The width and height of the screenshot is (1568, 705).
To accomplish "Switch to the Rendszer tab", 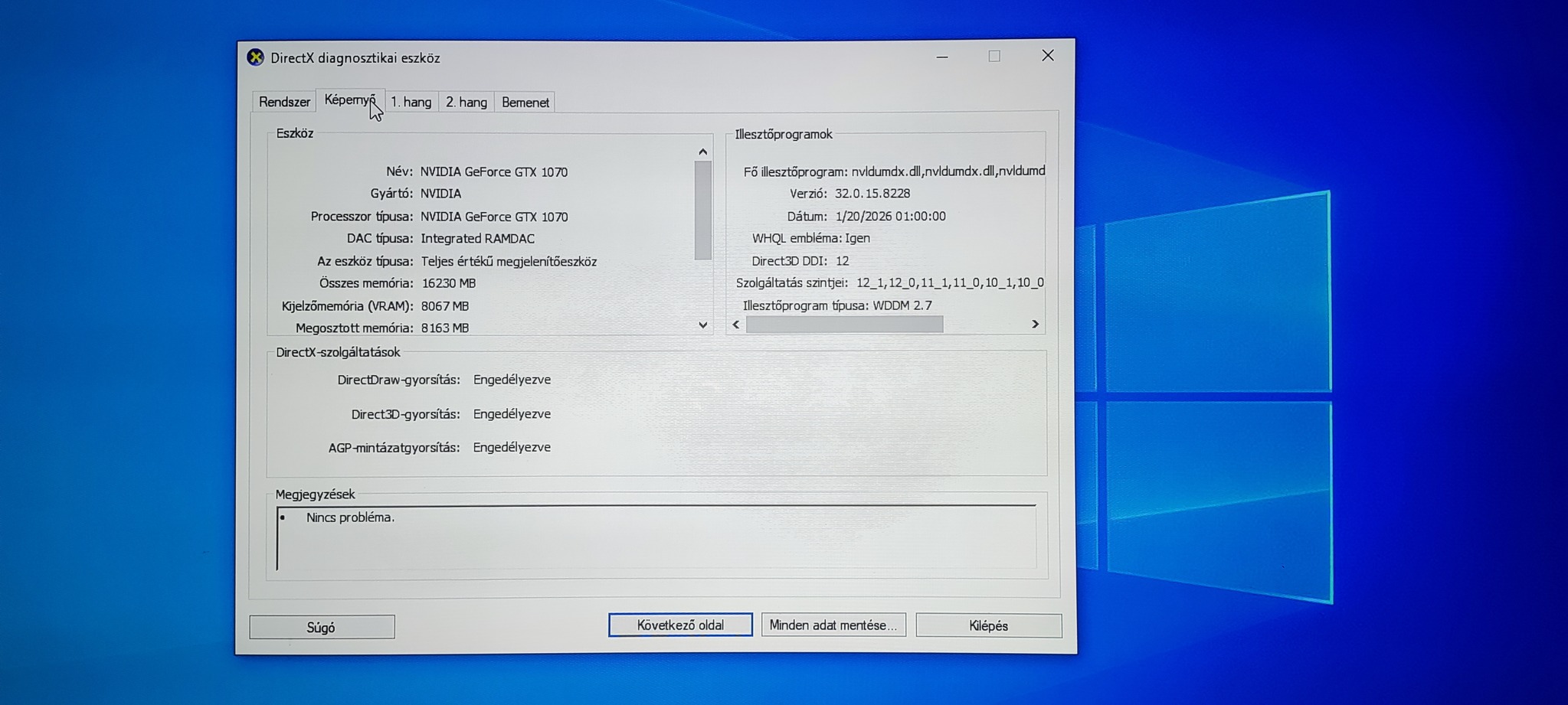I will tap(284, 102).
